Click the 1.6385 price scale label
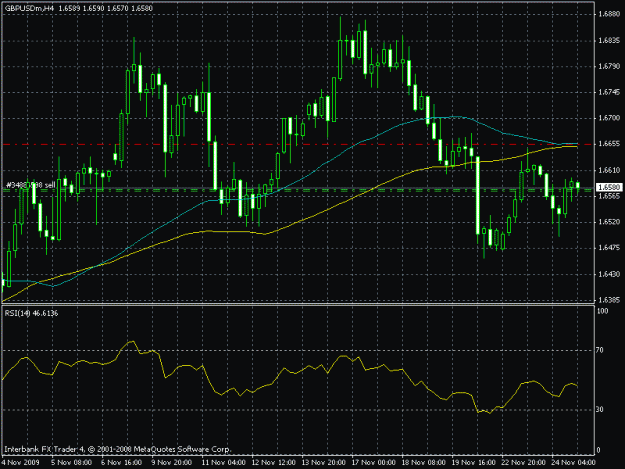This screenshot has width=625, height=469. pyautogui.click(x=609, y=300)
